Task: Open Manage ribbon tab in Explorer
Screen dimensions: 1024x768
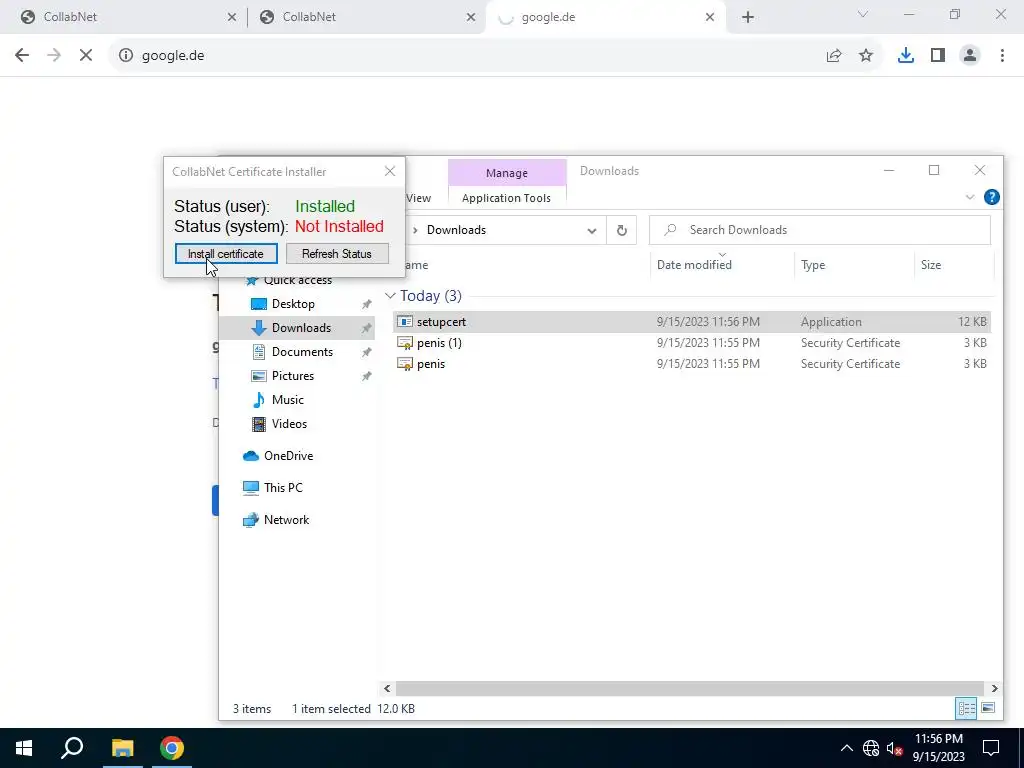Action: [x=507, y=173]
